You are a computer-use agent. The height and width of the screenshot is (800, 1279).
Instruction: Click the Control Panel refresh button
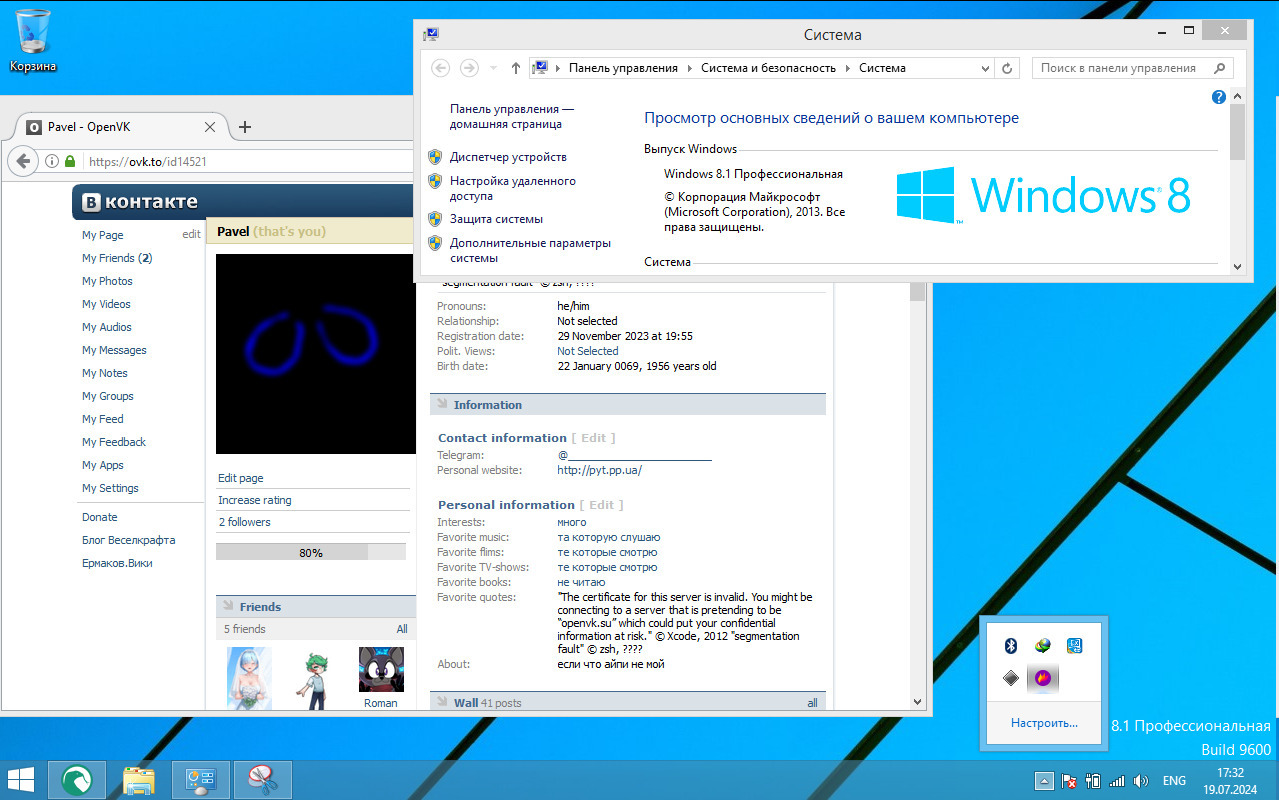click(1007, 68)
